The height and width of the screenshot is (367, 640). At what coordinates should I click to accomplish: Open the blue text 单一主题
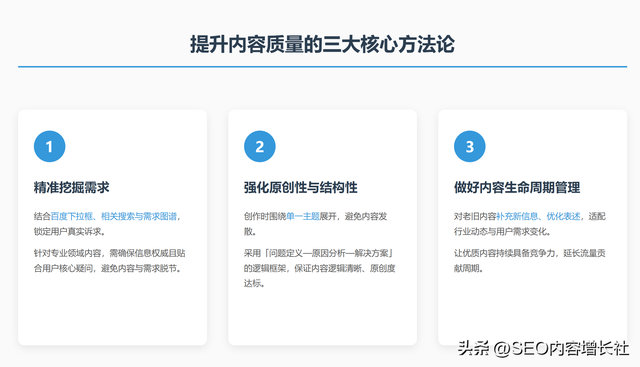[303, 216]
